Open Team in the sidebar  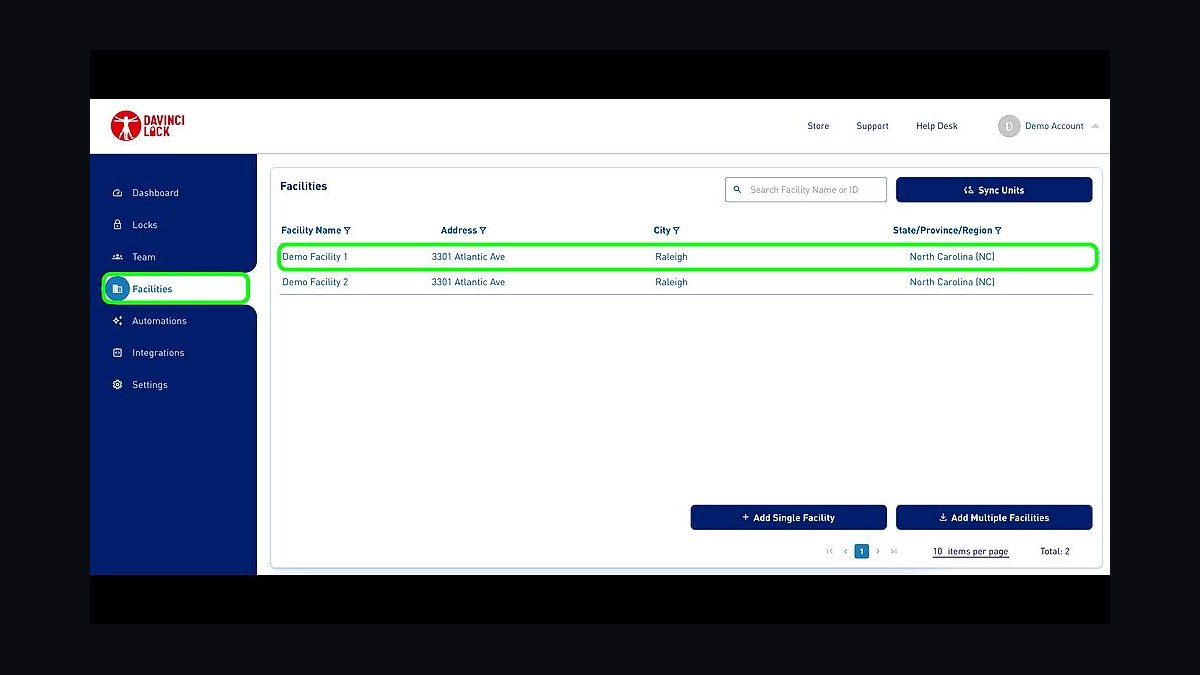(144, 257)
